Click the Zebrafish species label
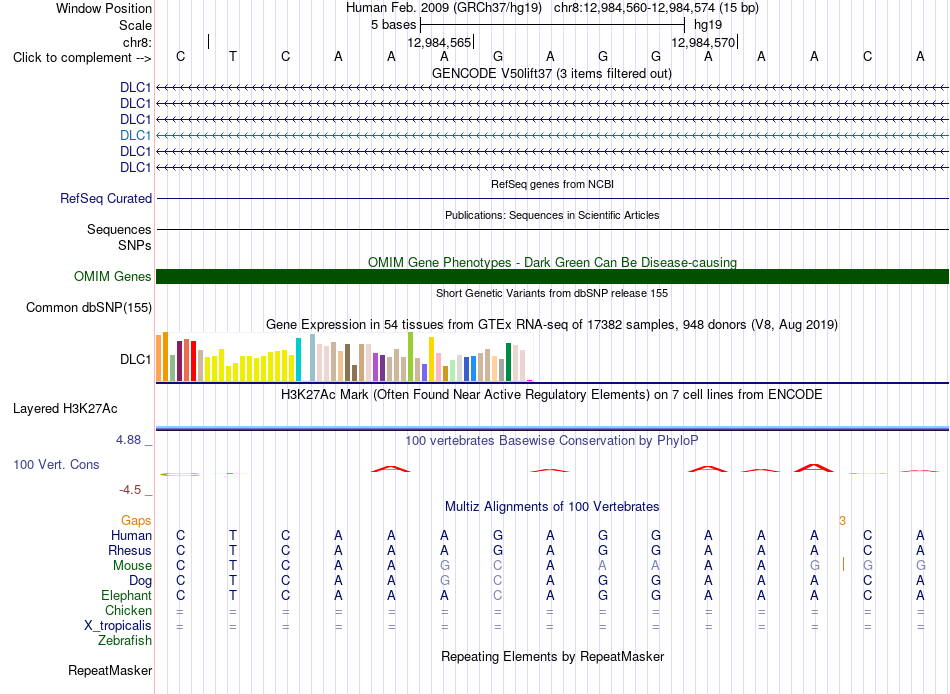 point(125,641)
